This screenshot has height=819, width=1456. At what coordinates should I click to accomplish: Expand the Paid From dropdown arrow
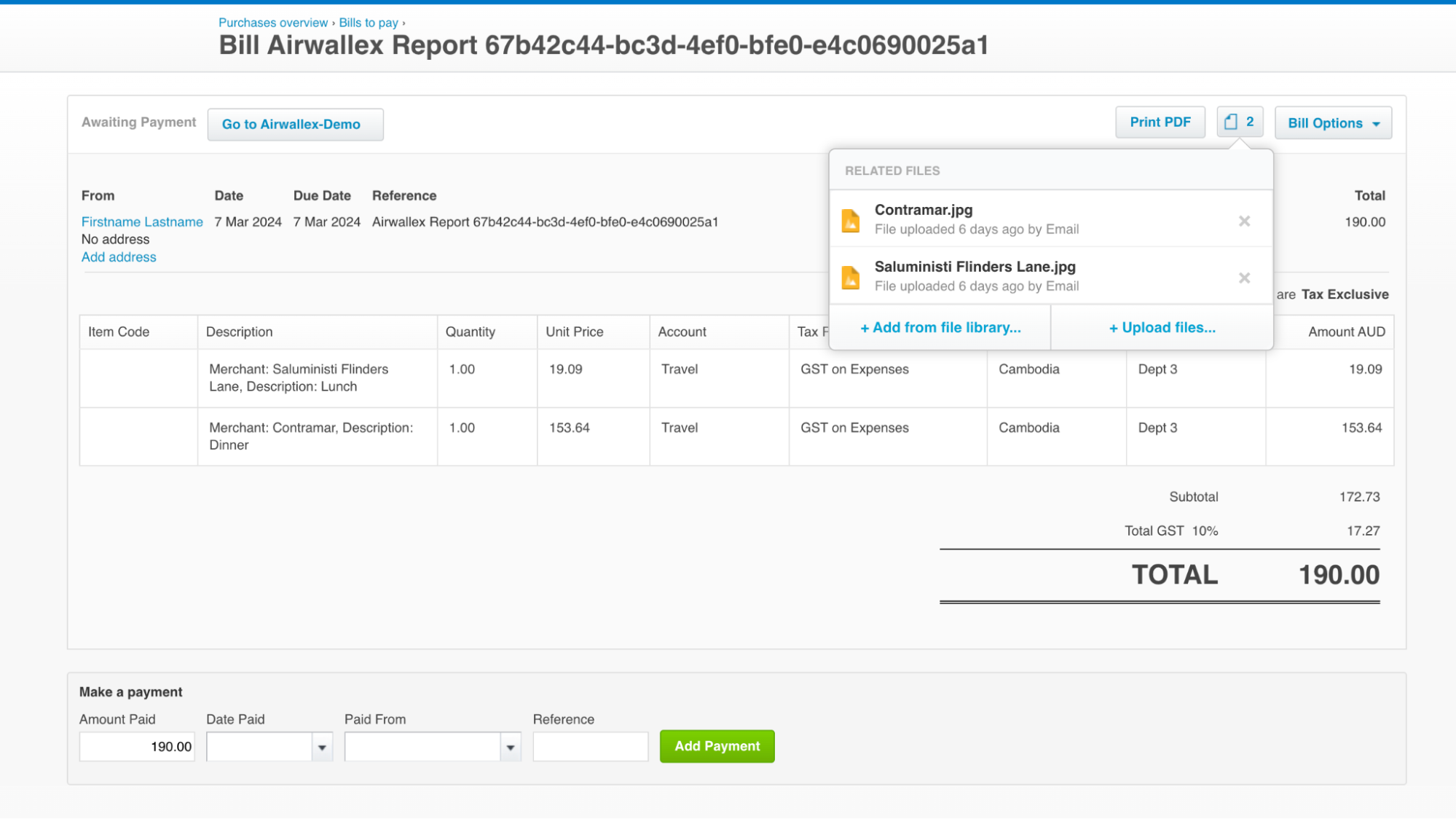coord(510,747)
